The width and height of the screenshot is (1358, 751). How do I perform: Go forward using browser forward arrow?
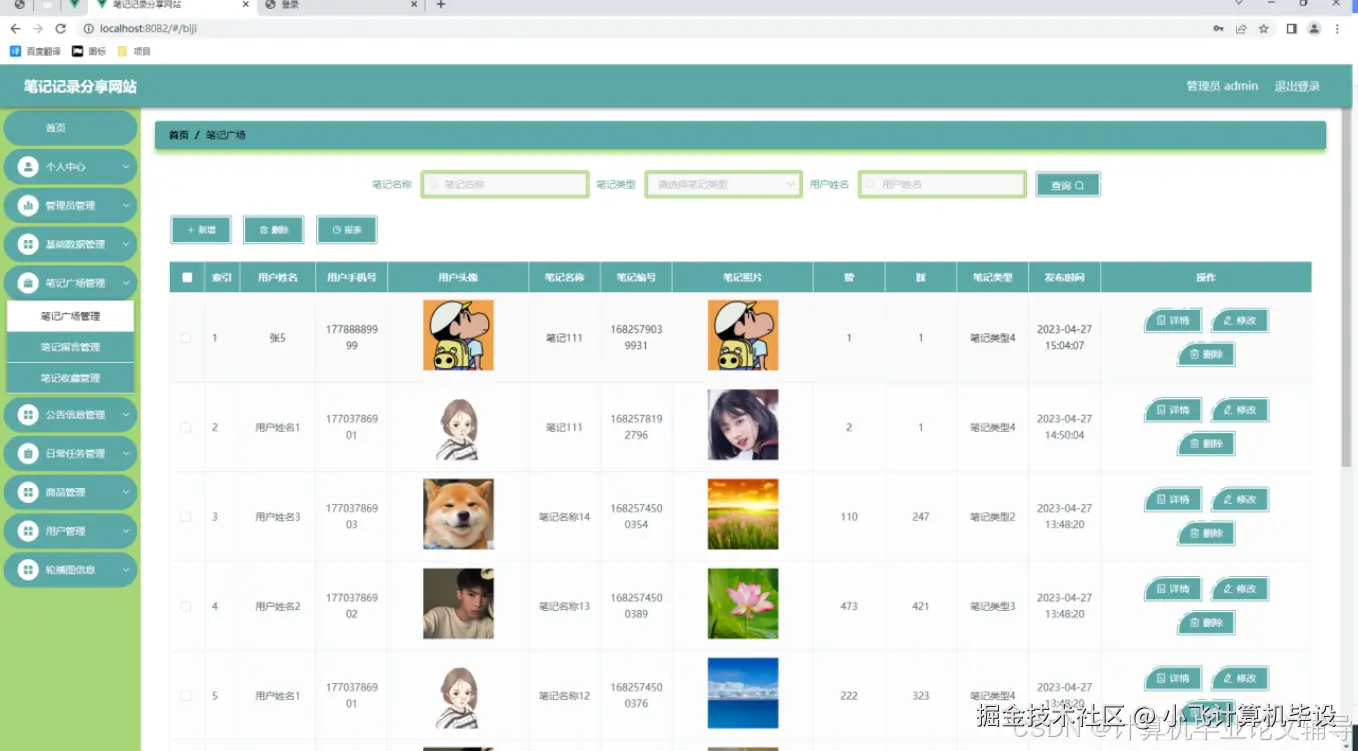pos(38,29)
